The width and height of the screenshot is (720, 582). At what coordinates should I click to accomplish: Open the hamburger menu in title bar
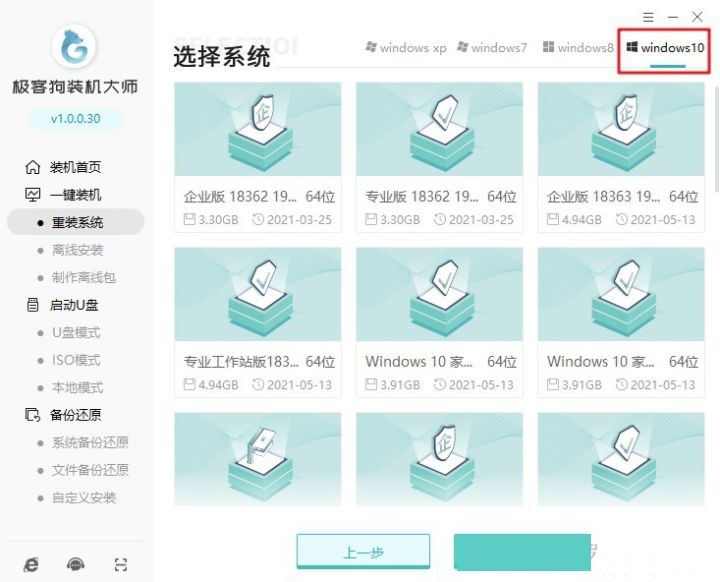pyautogui.click(x=648, y=17)
